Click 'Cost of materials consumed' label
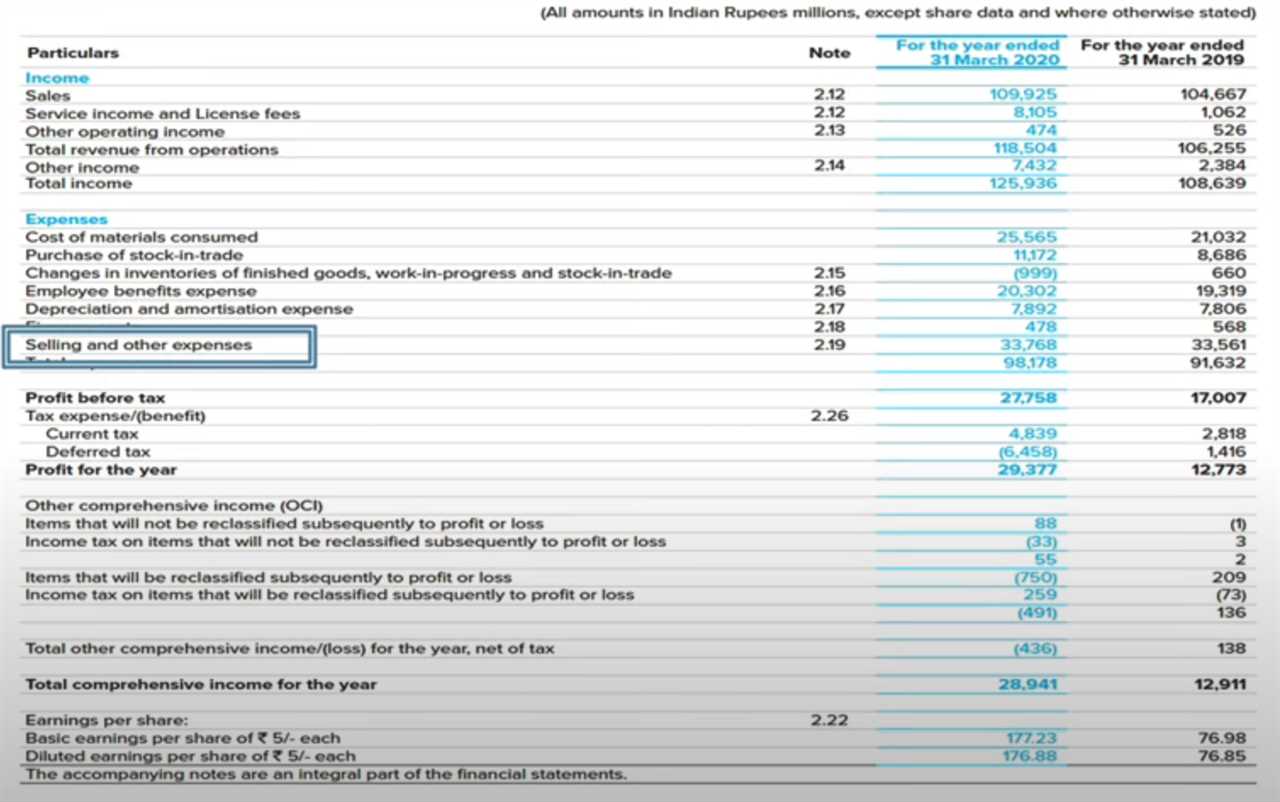Image resolution: width=1280 pixels, height=802 pixels. 141,237
